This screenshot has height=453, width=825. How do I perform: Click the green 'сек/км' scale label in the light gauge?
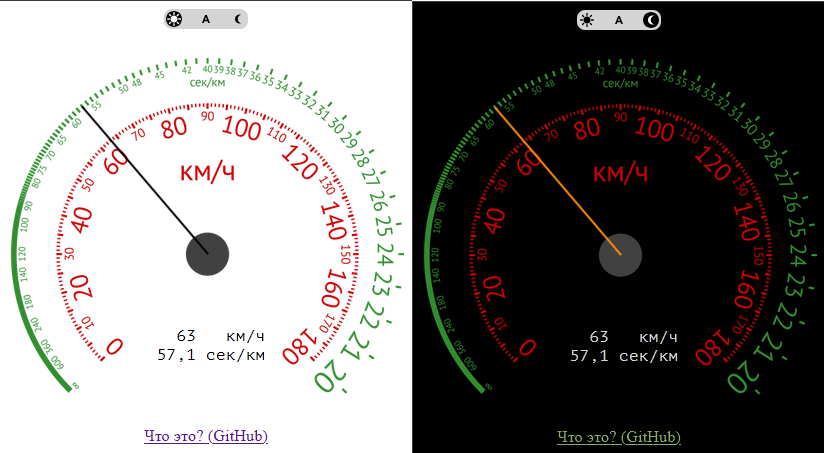(207, 82)
